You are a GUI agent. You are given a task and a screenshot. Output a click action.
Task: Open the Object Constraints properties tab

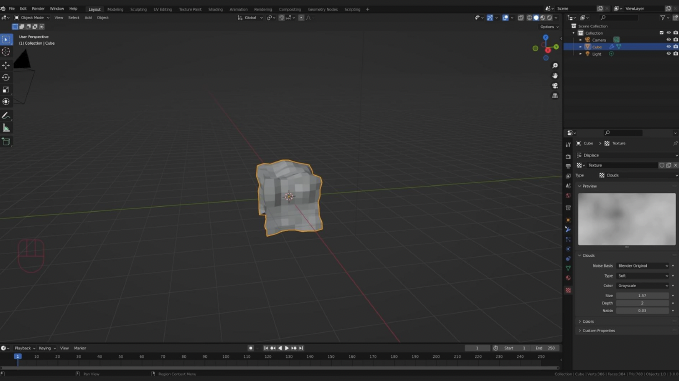568,259
